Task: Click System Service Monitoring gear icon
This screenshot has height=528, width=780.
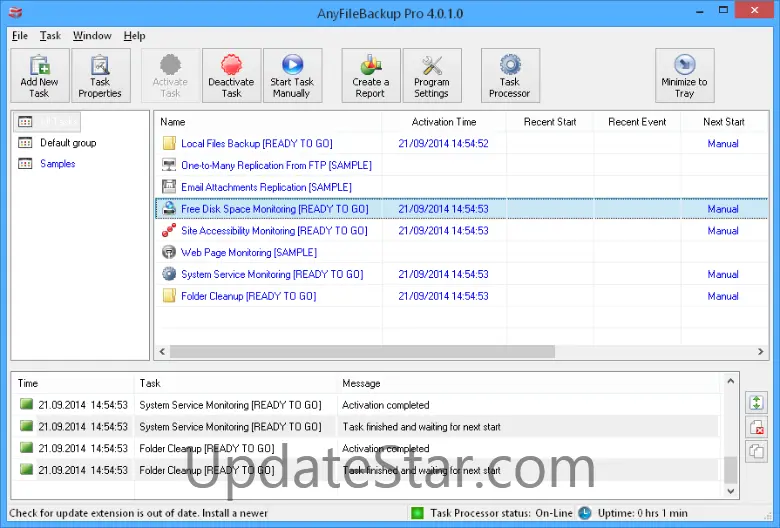Action: point(169,274)
